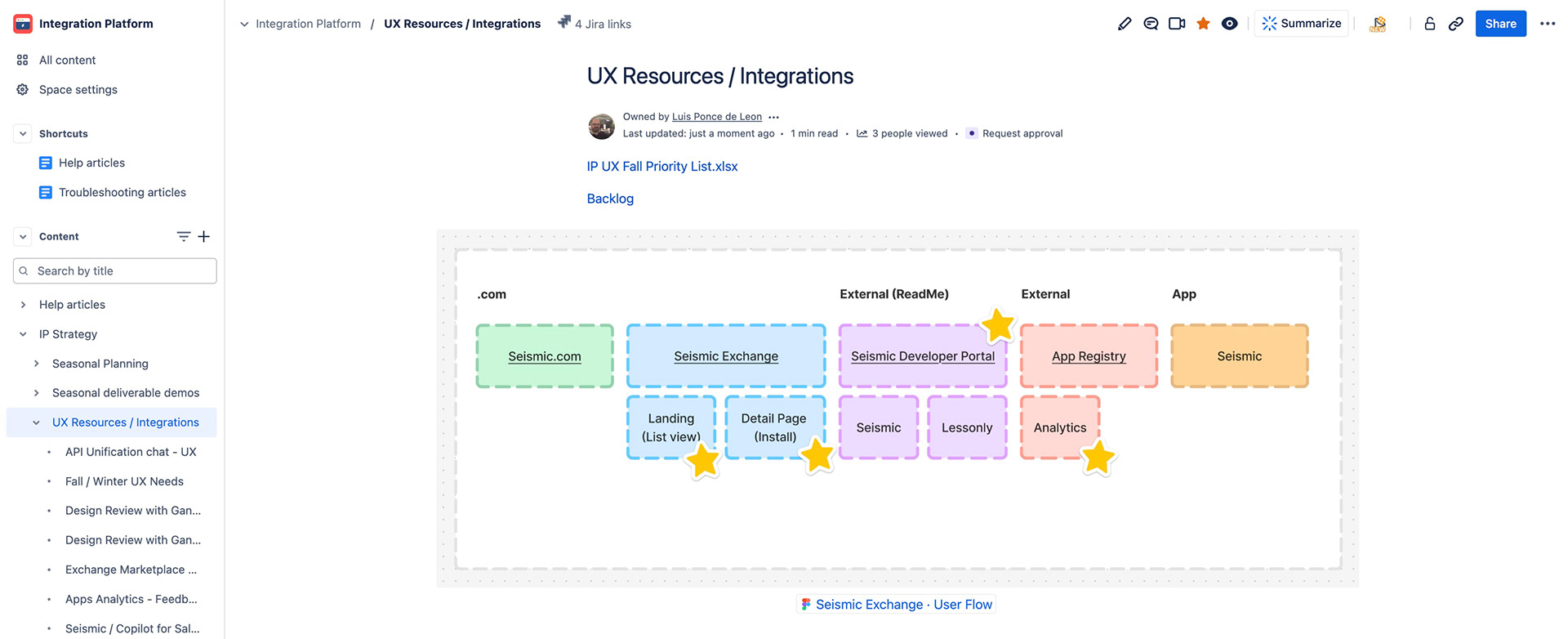Click the blue Share button
The image size is (1568, 639).
pos(1500,24)
